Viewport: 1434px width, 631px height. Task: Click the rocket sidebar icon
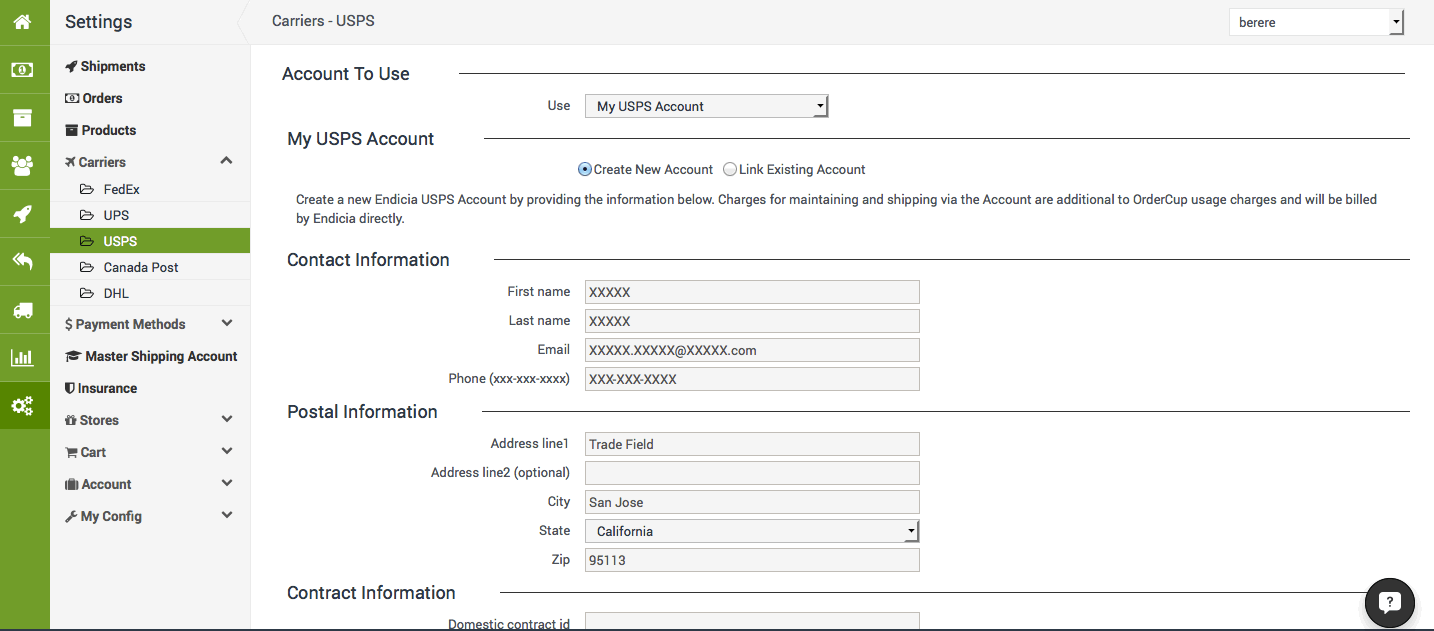(22, 214)
